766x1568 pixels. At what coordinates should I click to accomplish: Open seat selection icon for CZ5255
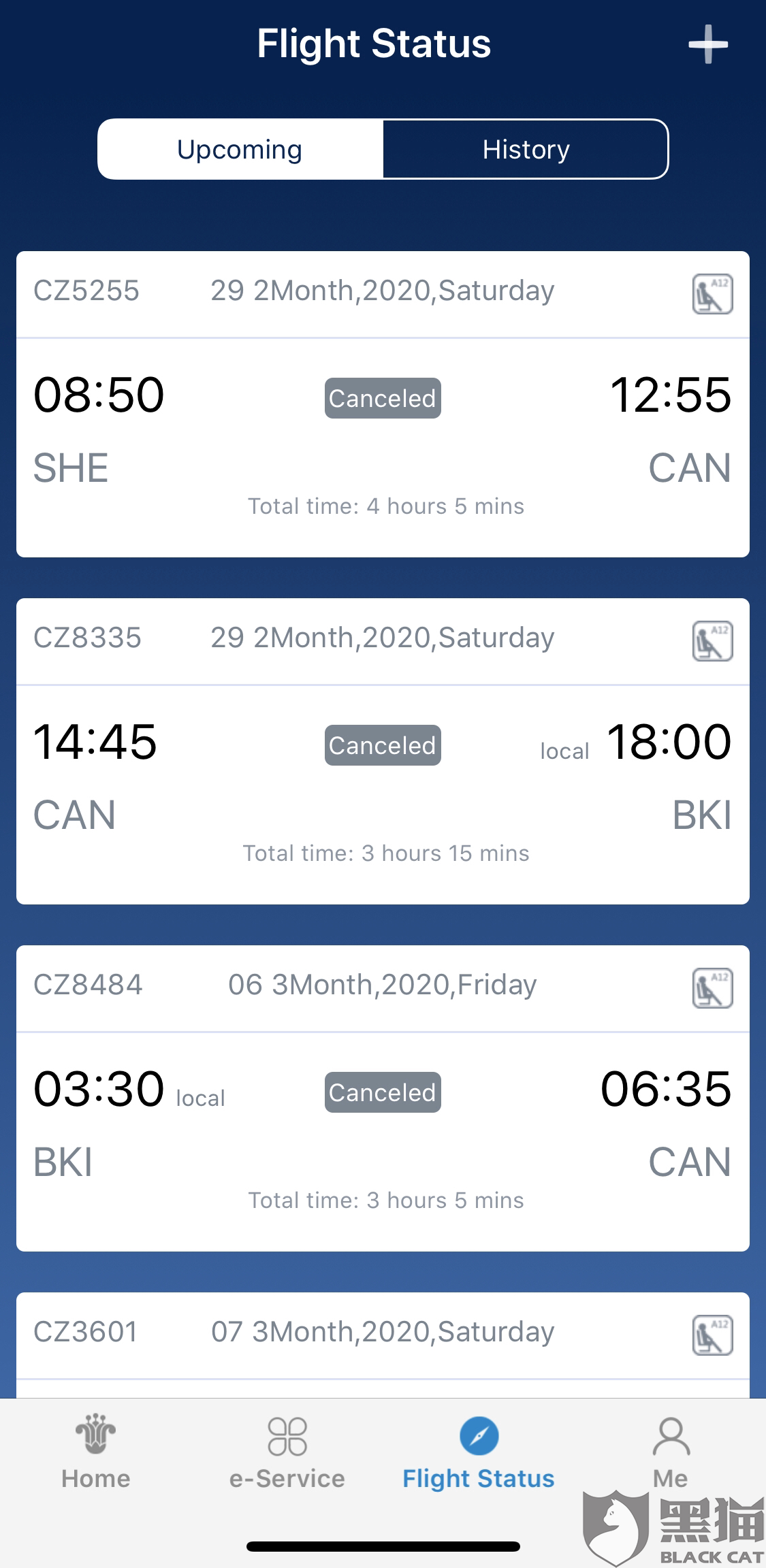click(712, 294)
